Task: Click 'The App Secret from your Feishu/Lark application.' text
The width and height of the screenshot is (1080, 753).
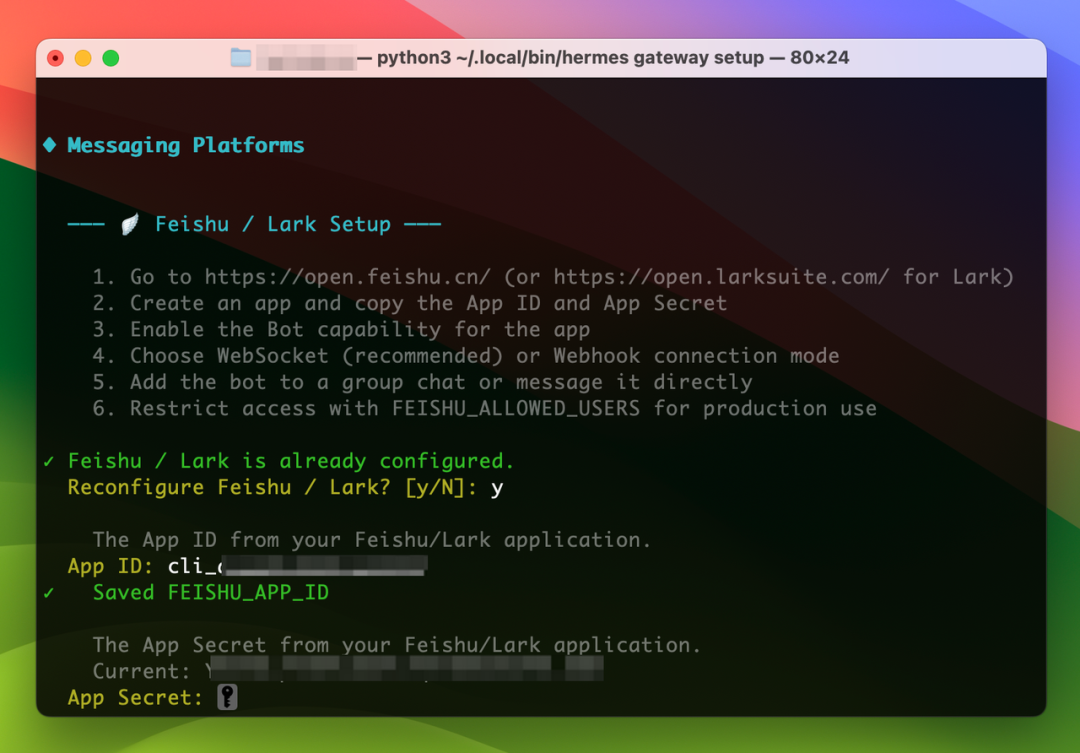Action: [397, 645]
